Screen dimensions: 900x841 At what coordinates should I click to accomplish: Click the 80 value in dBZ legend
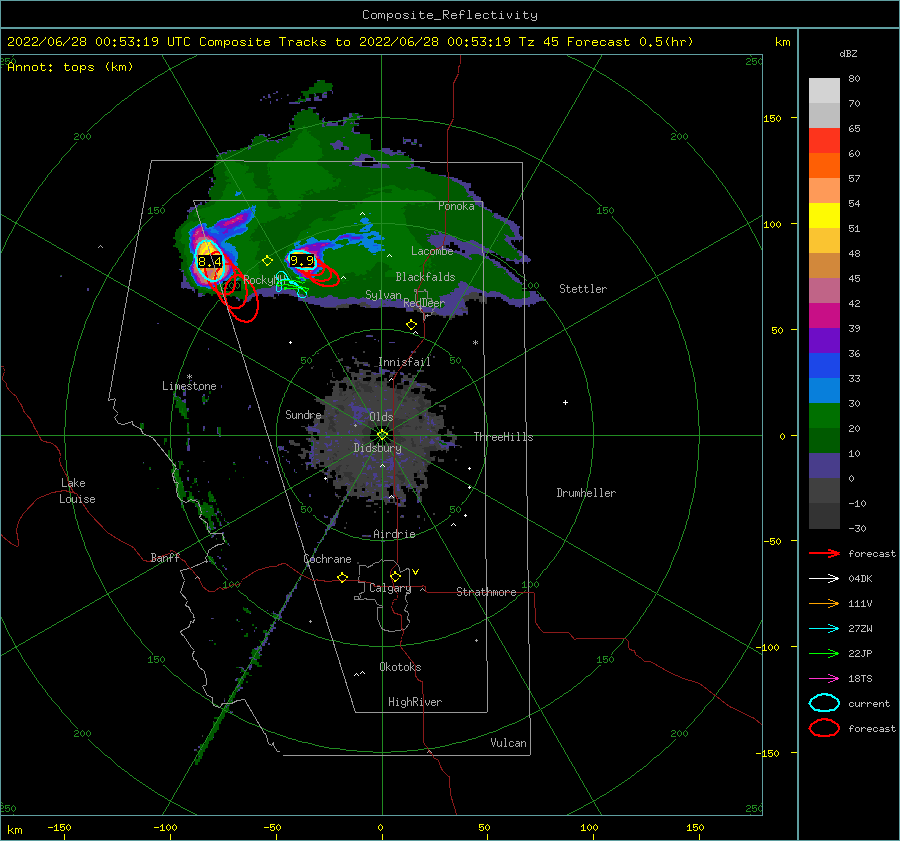(x=854, y=79)
